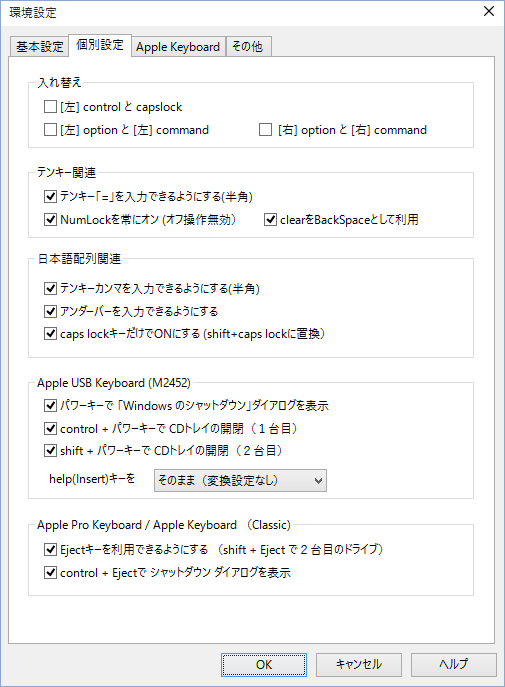Toggle clearをBackSpaceとして利用 checkbox
505x687 pixels.
(270, 220)
